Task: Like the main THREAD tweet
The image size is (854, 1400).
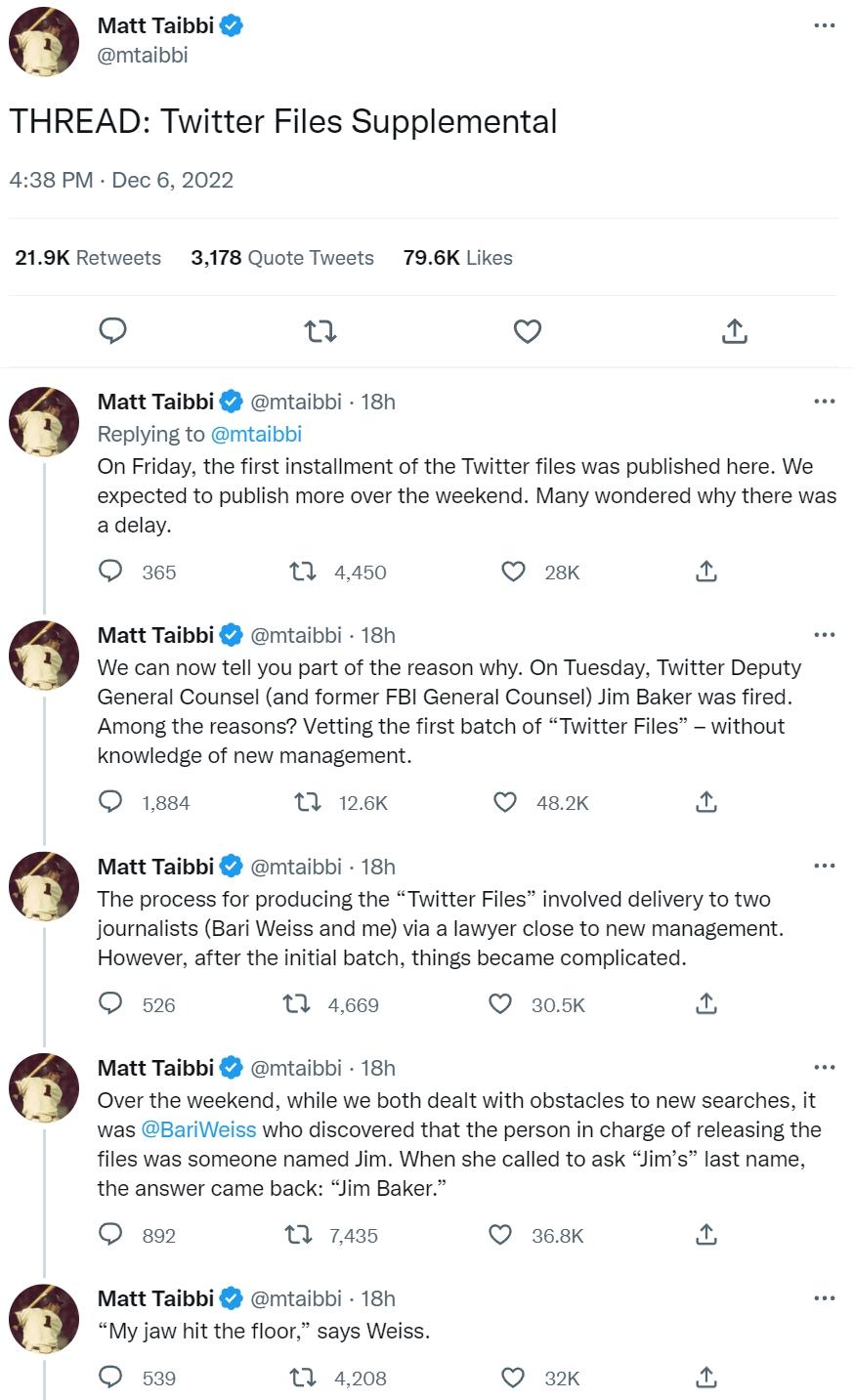Action: (x=527, y=331)
